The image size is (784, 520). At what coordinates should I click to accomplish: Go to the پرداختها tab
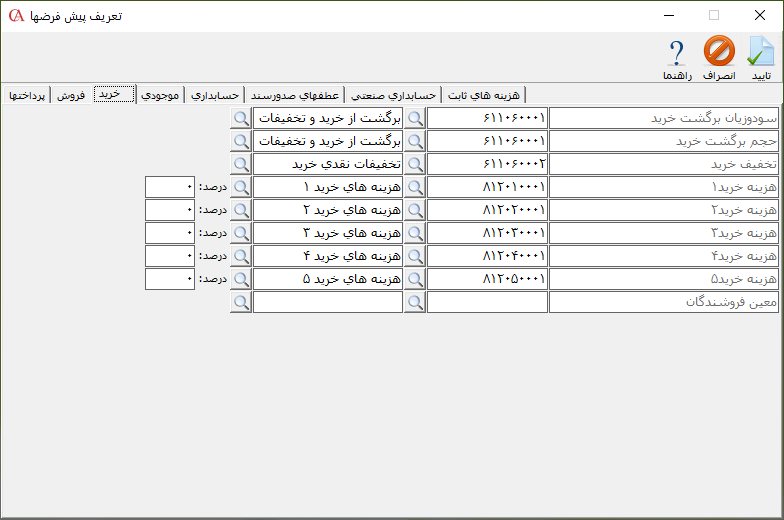click(27, 95)
